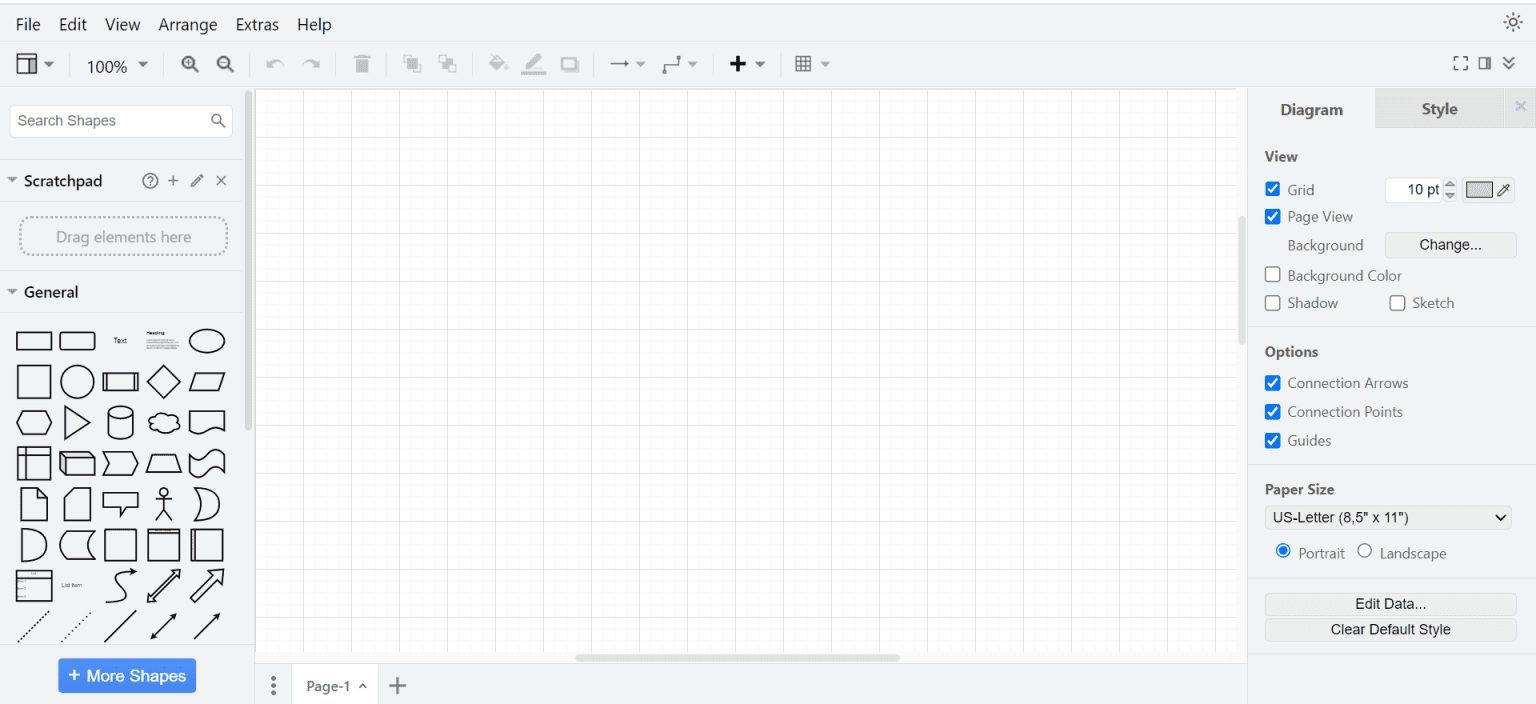Click the grid color swatch
Image resolution: width=1536 pixels, height=704 pixels.
tap(1481, 189)
